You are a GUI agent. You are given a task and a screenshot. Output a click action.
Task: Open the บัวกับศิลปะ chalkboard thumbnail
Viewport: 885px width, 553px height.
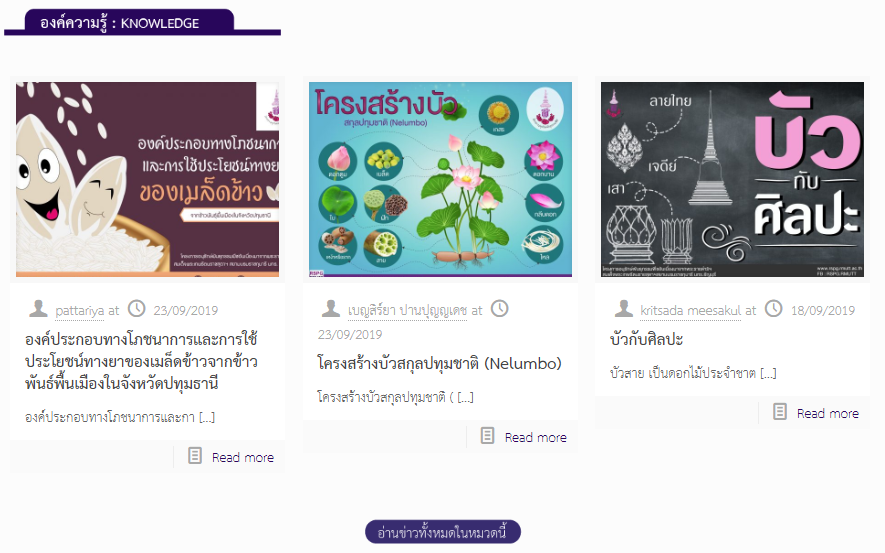point(732,179)
